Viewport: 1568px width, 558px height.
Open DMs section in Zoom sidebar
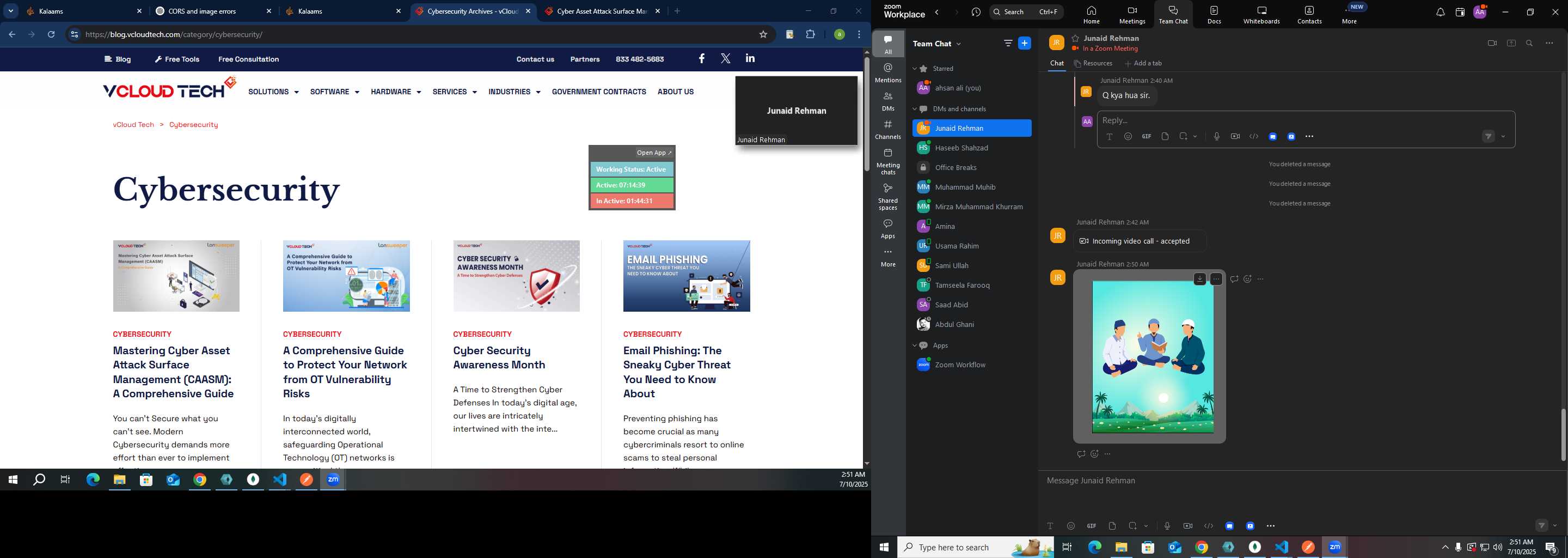tap(888, 101)
